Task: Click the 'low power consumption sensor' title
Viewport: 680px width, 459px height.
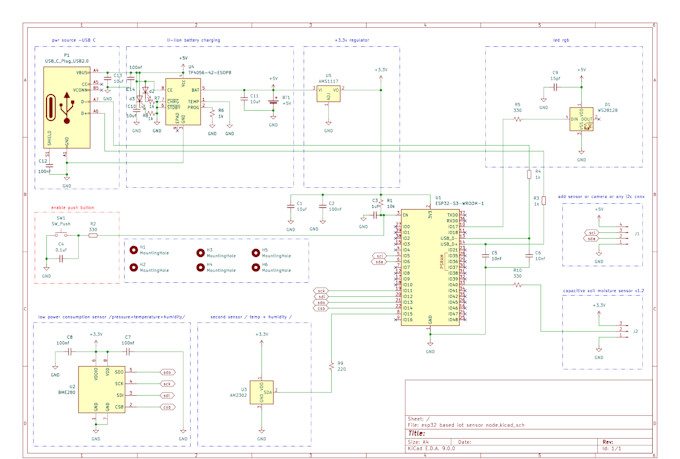Action: (x=111, y=317)
